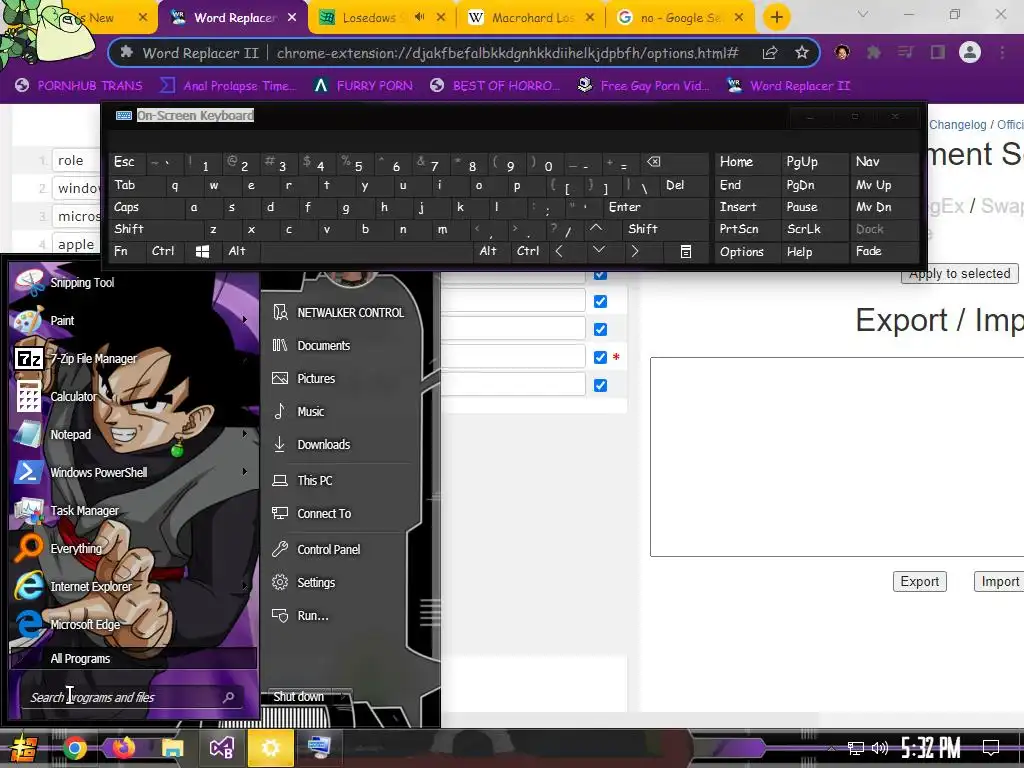Open Chrome profile avatar menu
1024x768 pixels.
[x=970, y=52]
